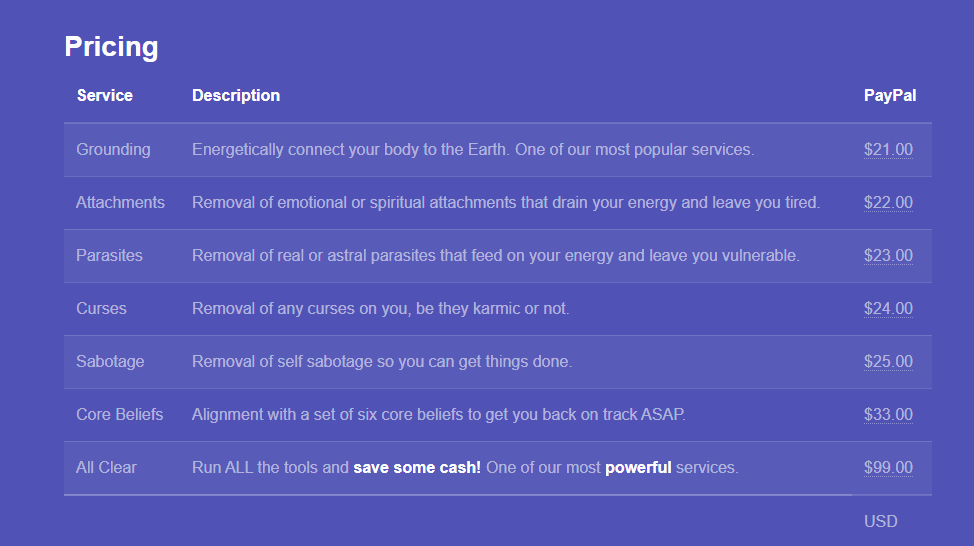The width and height of the screenshot is (974, 546).
Task: Select the All Clear service name
Action: point(106,468)
